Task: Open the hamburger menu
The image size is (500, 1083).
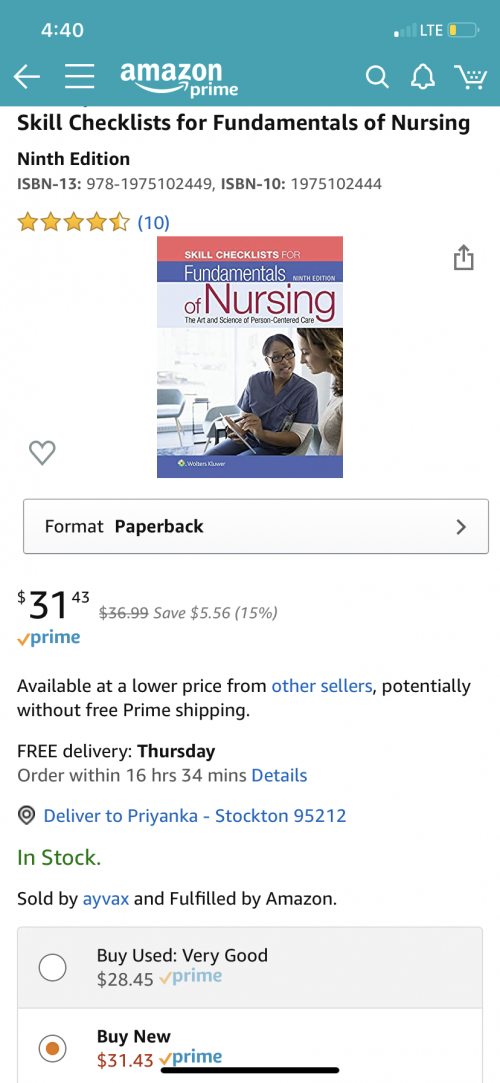Action: 79,77
